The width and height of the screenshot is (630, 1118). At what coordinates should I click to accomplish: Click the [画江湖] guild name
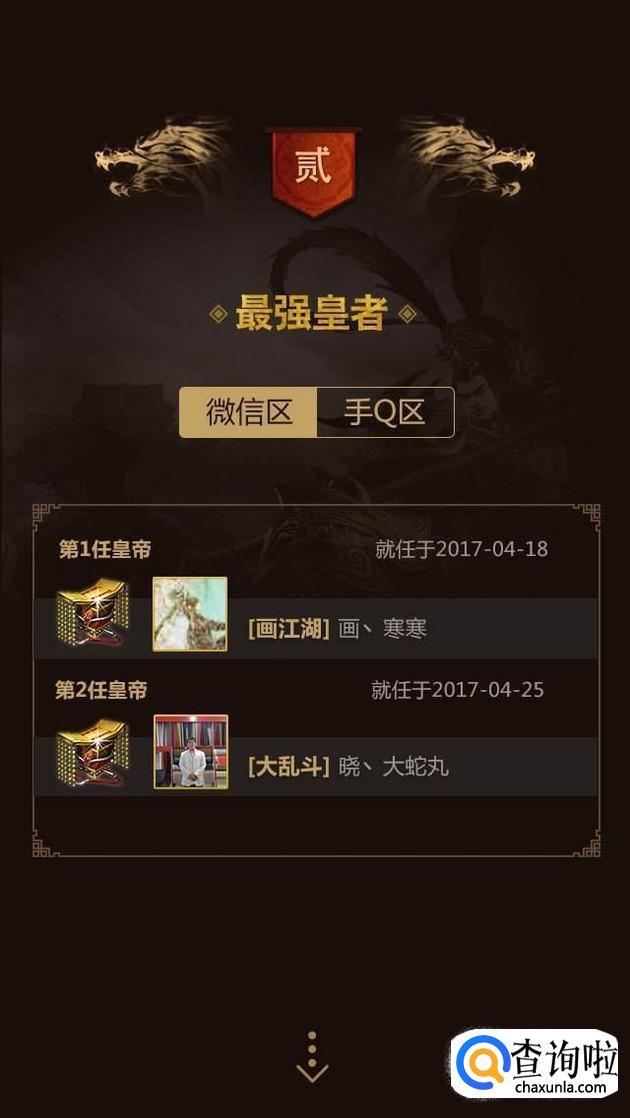tap(289, 630)
